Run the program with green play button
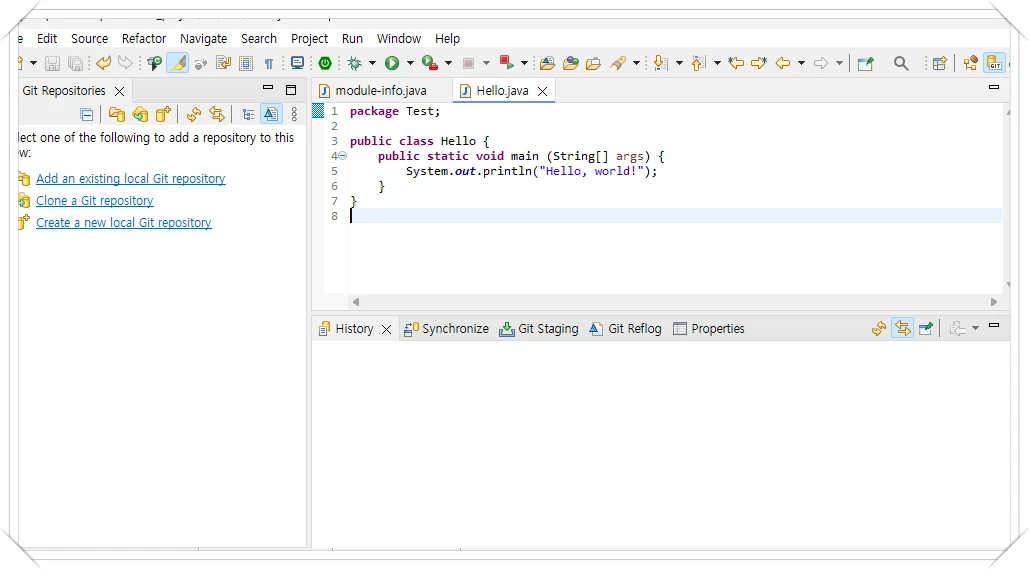1029x569 pixels. pos(392,63)
